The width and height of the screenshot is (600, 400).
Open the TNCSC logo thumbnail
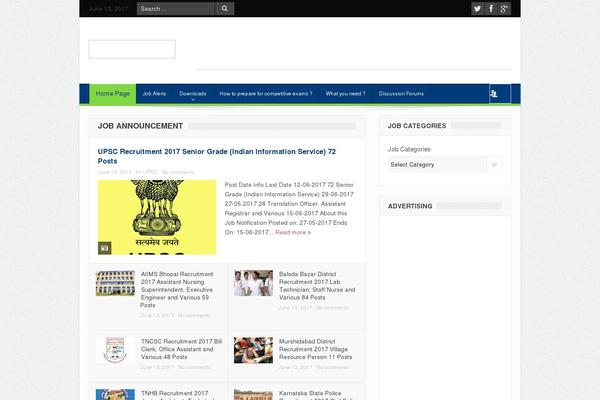pyautogui.click(x=115, y=350)
